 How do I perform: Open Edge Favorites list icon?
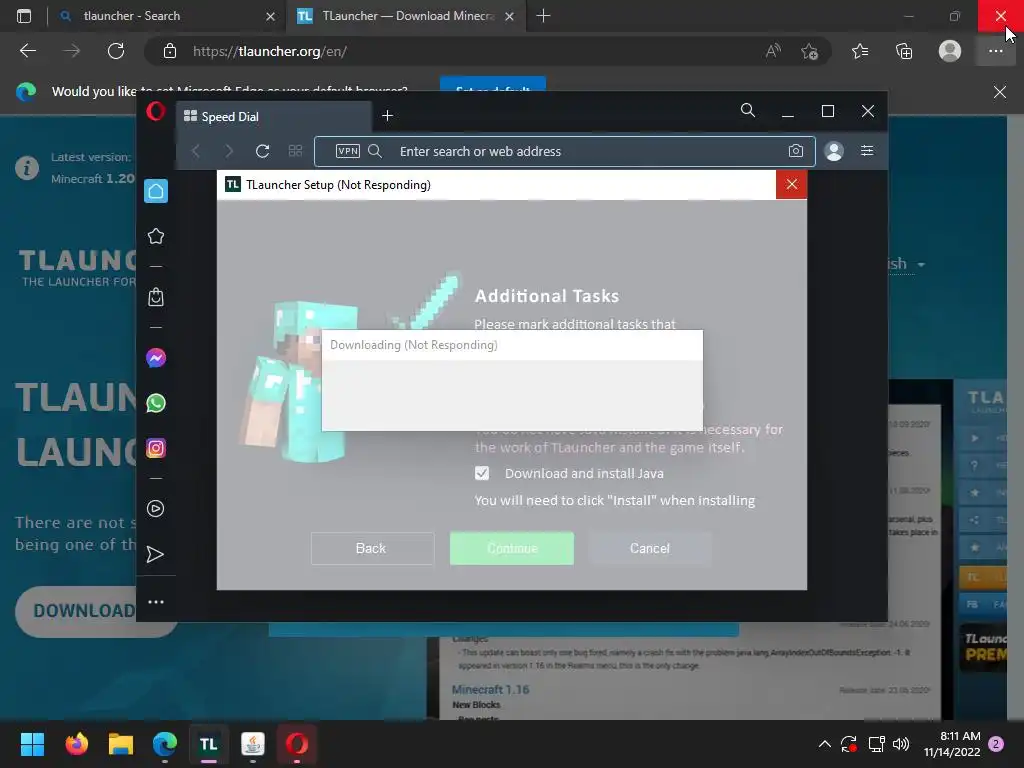coord(860,51)
